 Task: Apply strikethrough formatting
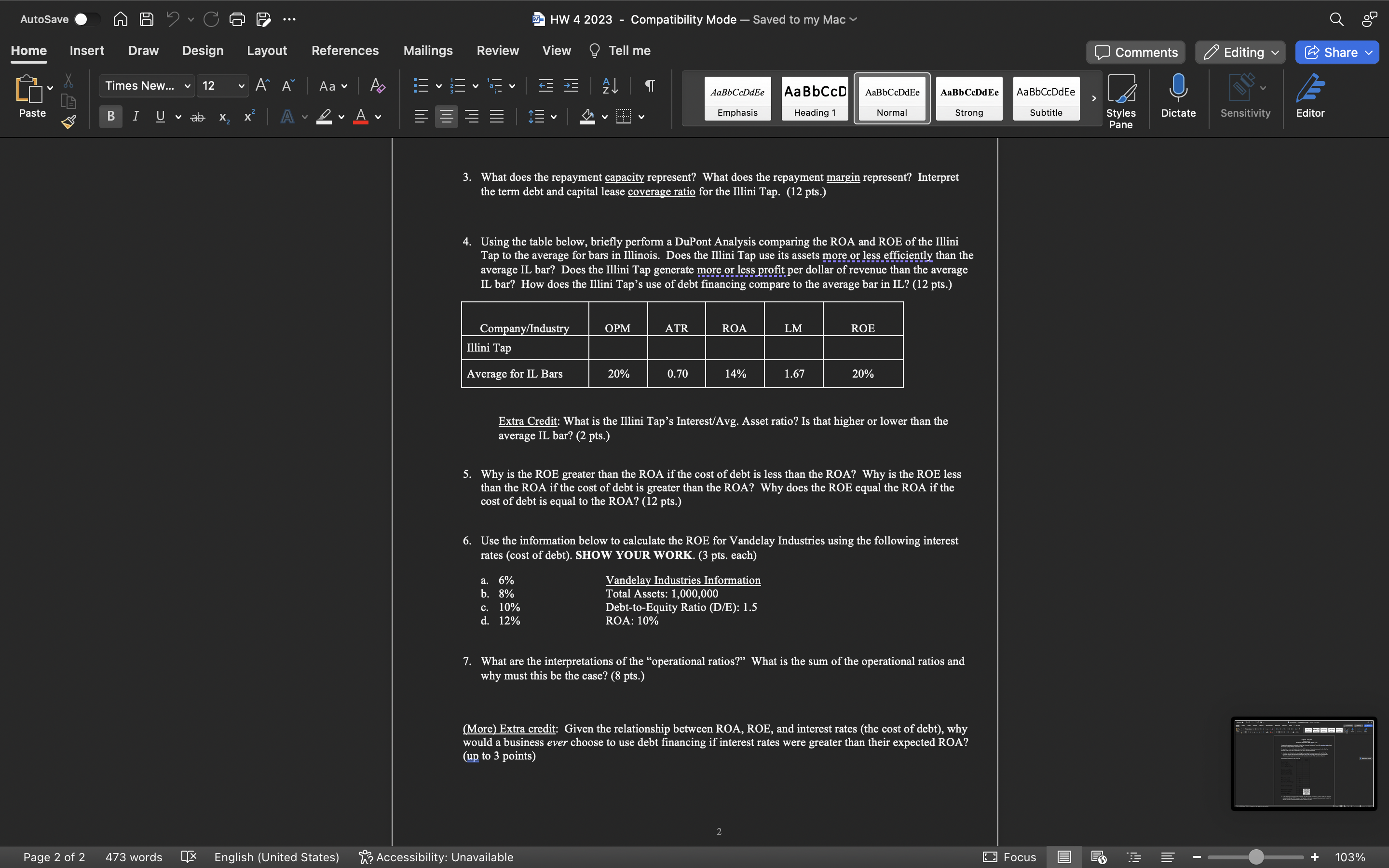tap(197, 117)
